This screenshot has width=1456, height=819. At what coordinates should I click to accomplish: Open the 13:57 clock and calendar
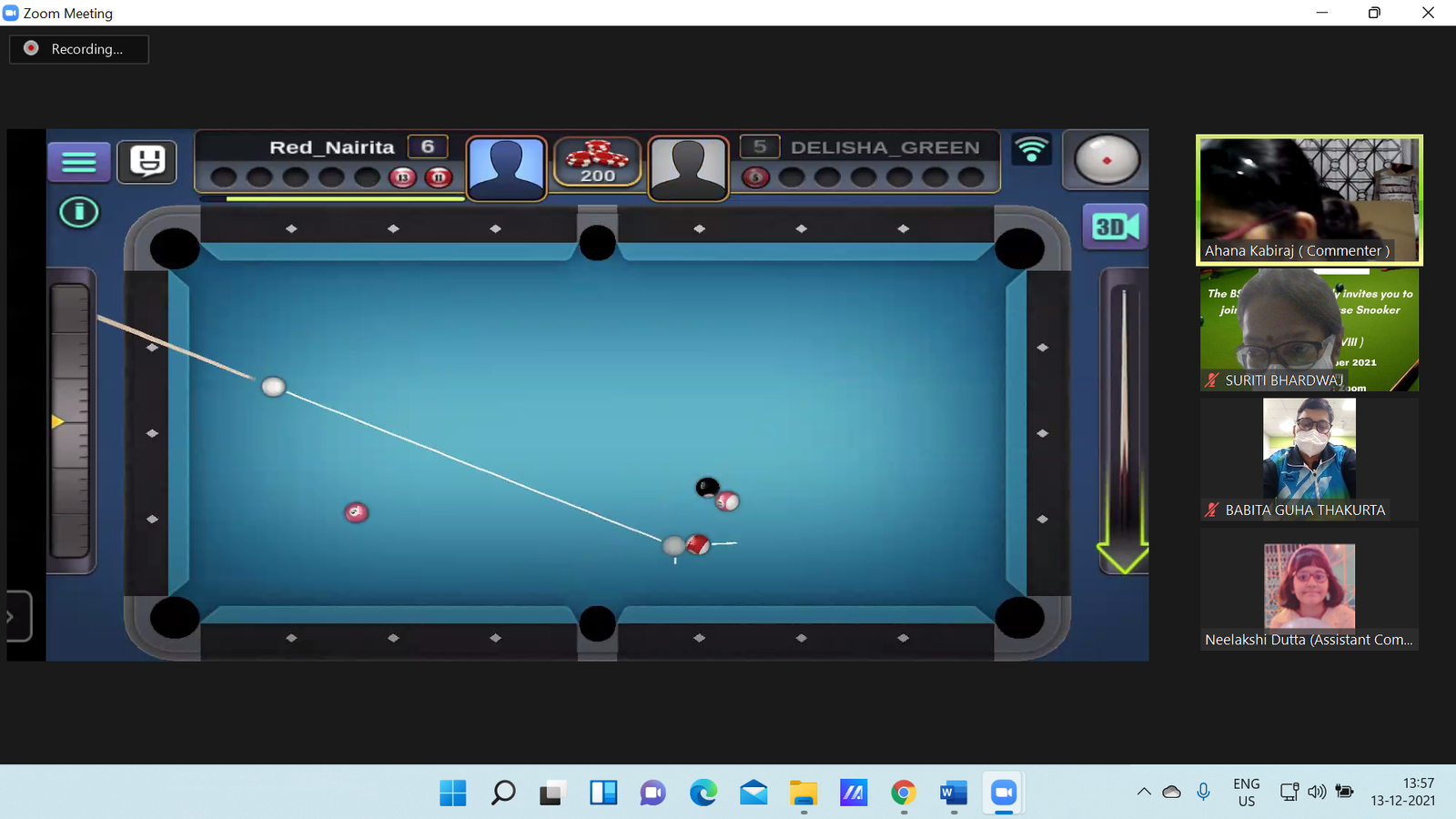point(1402,792)
